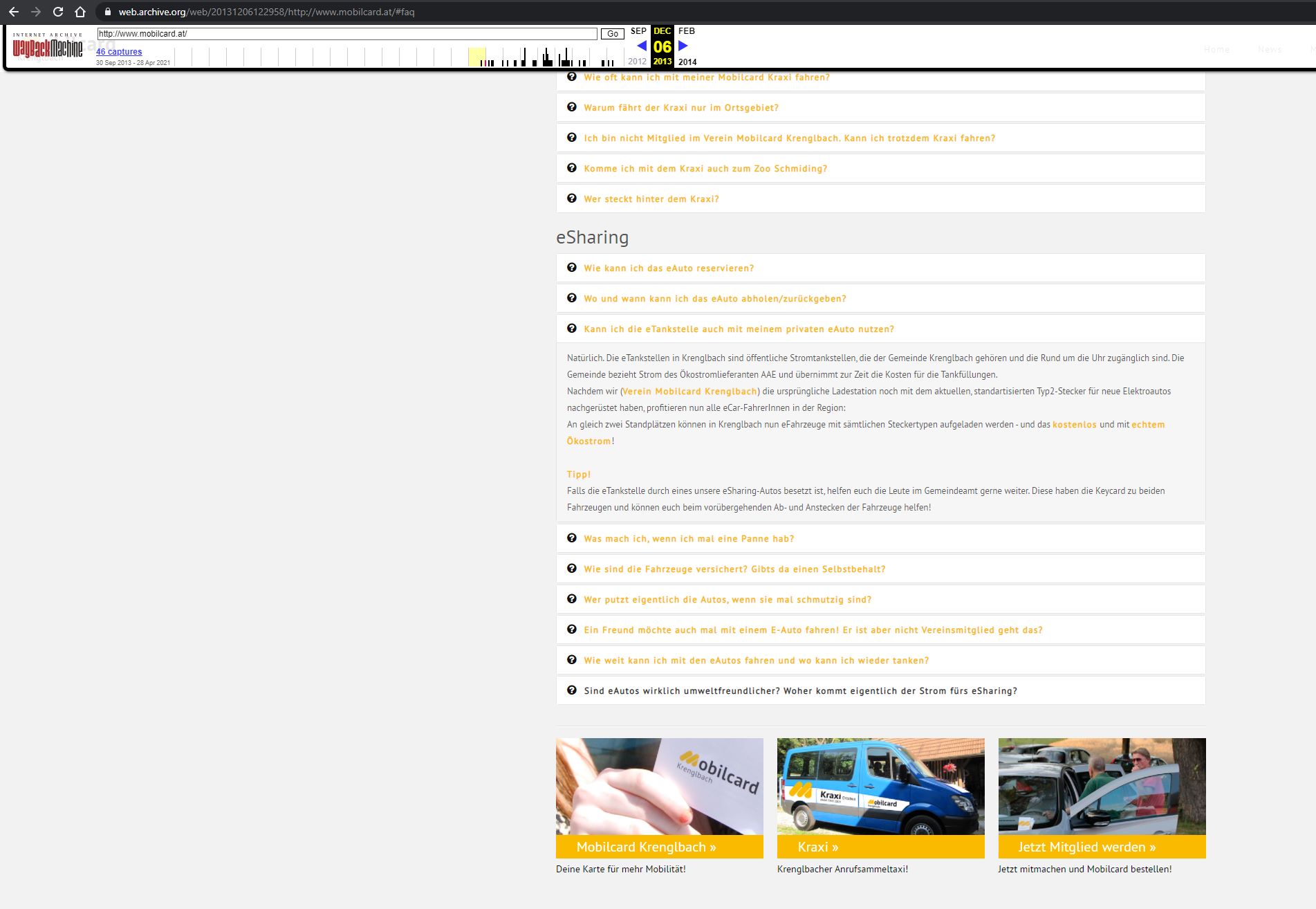Expand 'Wie weit kann ich mit den eAutos fahren' question
Image resolution: width=1316 pixels, height=909 pixels.
pos(880,661)
